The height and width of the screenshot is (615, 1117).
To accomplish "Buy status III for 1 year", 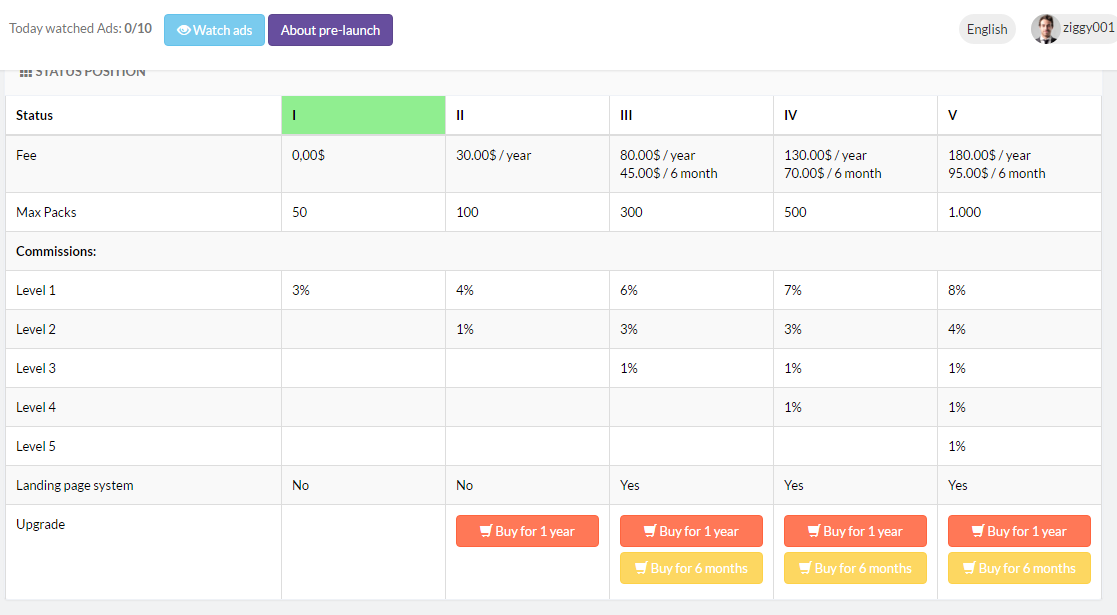I will (x=691, y=531).
